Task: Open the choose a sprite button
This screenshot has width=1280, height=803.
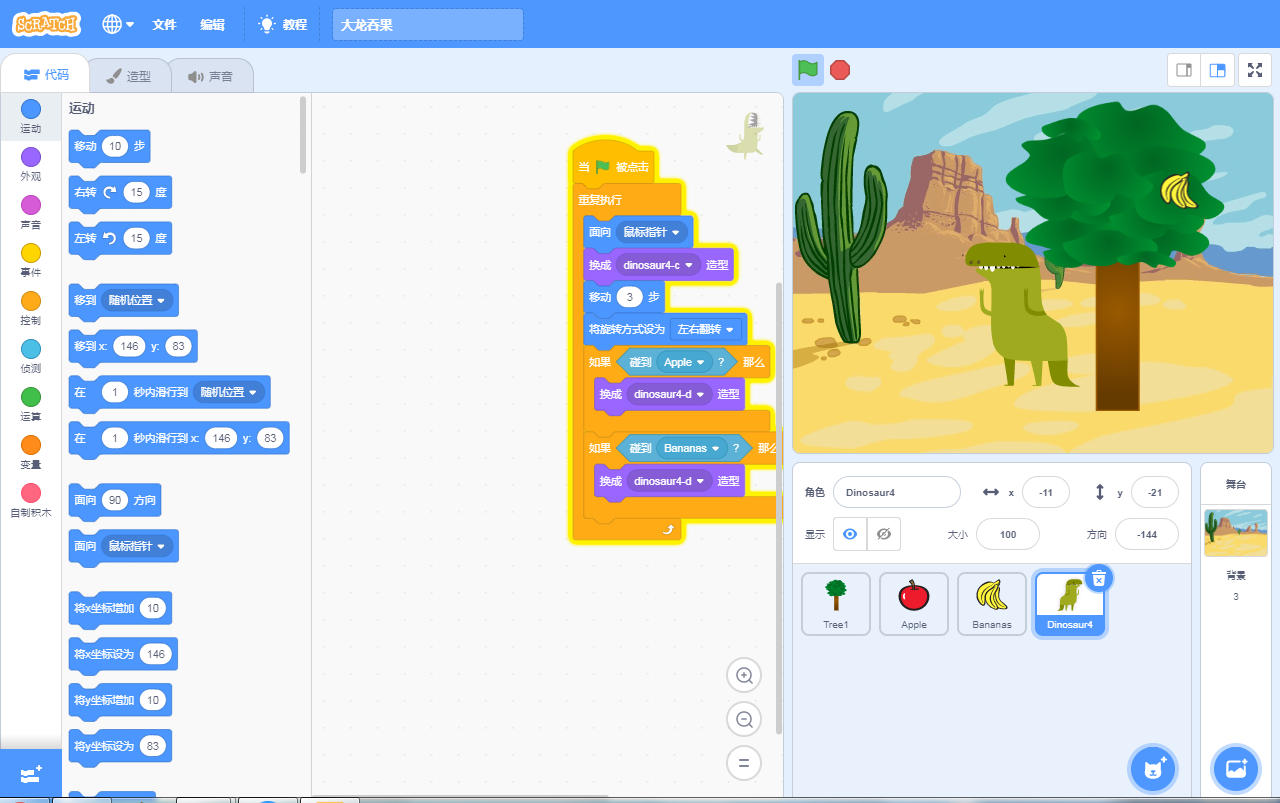Action: tap(1153, 769)
